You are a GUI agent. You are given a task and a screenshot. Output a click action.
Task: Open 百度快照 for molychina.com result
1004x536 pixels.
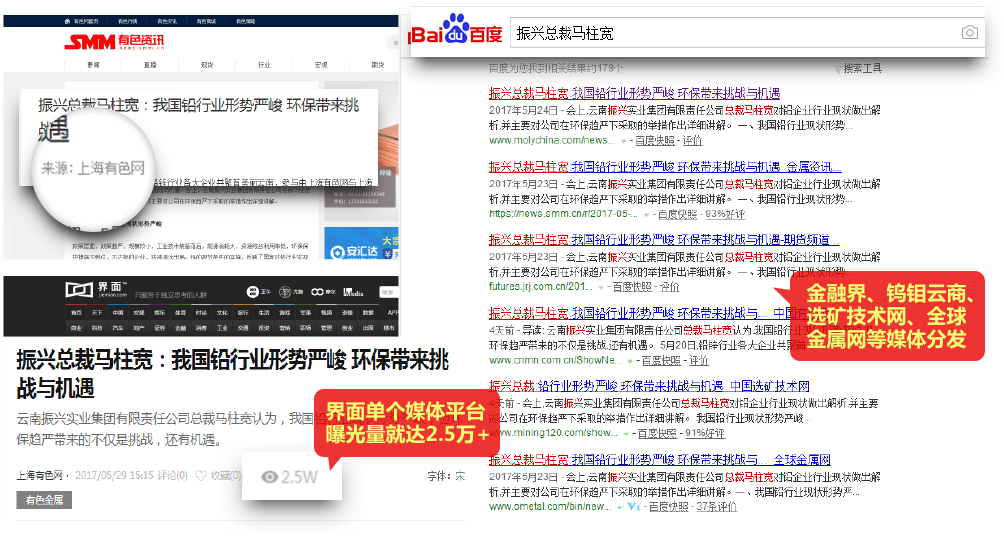tap(654, 141)
